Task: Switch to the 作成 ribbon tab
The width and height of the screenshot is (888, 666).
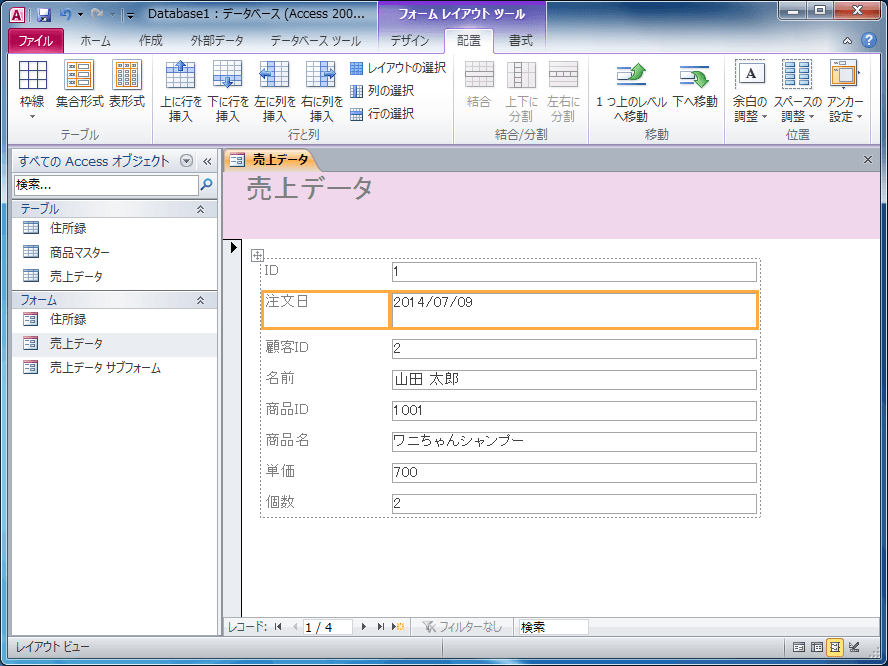Action: tap(151, 41)
